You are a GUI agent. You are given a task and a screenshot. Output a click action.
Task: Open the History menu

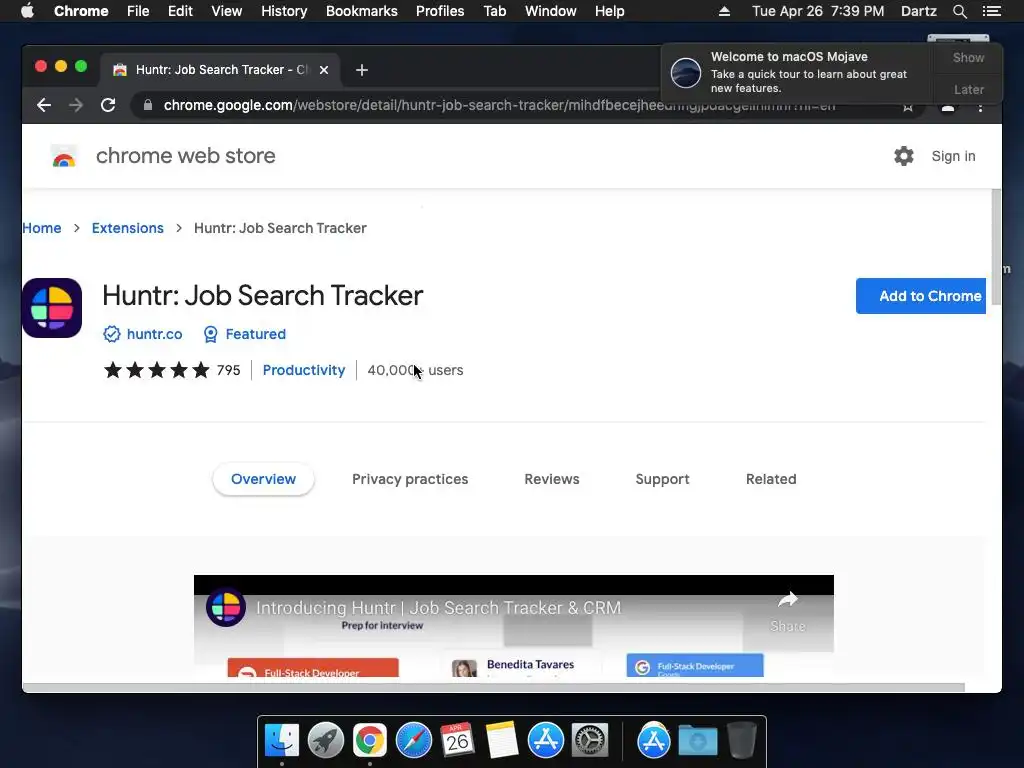(284, 11)
